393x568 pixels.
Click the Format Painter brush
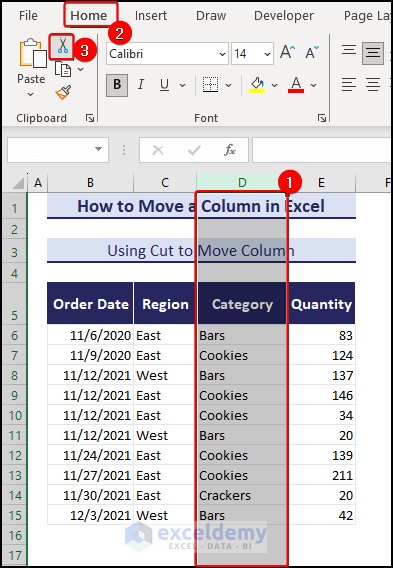[63, 92]
